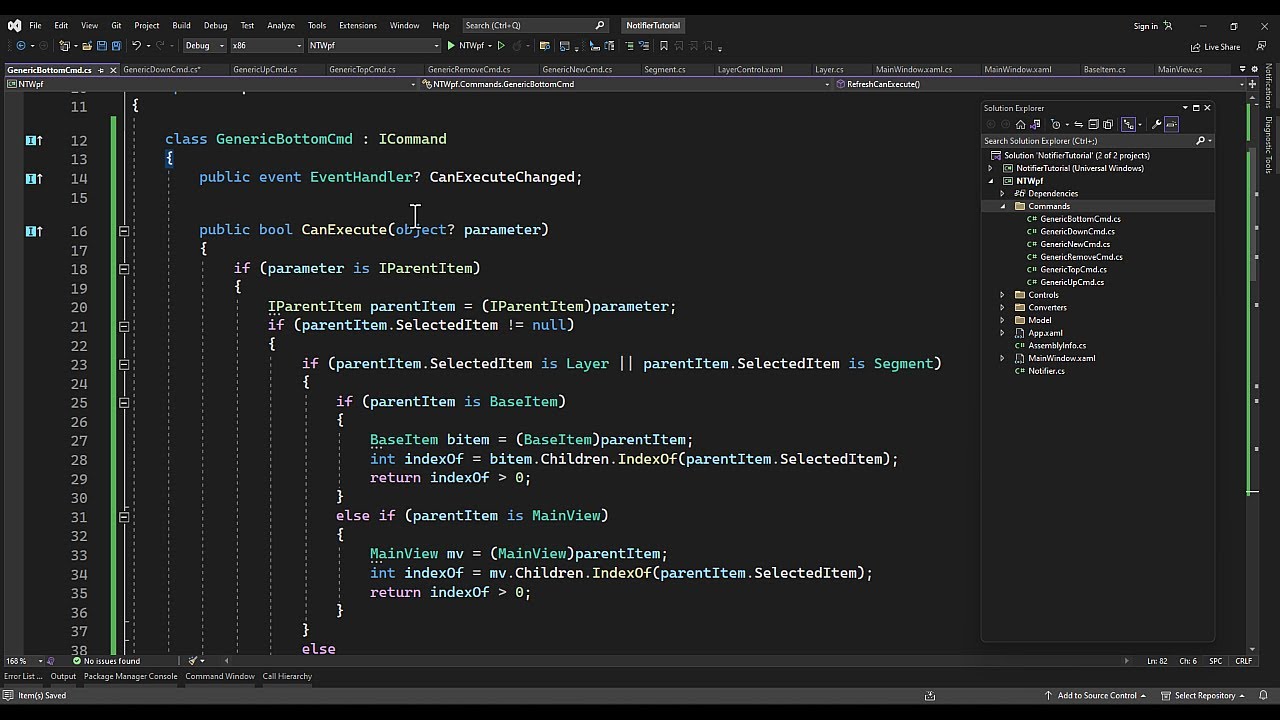Click the Save All toolbar icon

[x=116, y=45]
